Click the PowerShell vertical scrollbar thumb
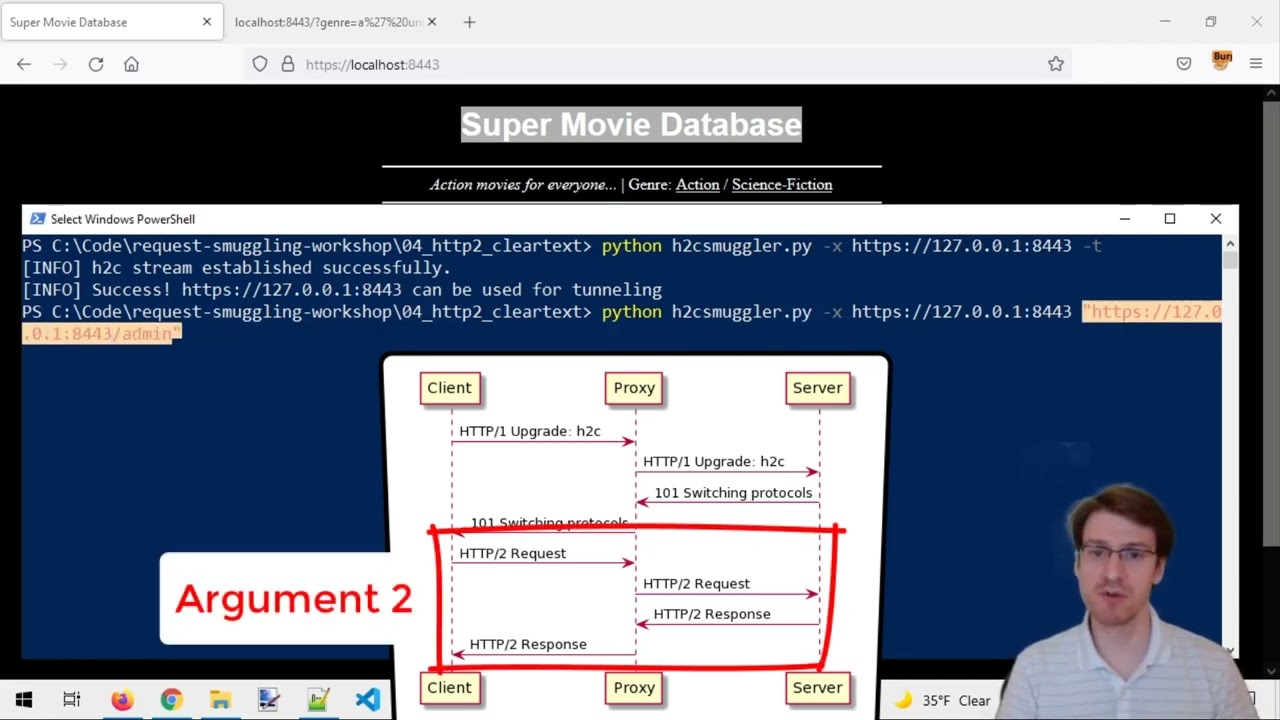This screenshot has width=1280, height=720. tap(1230, 260)
